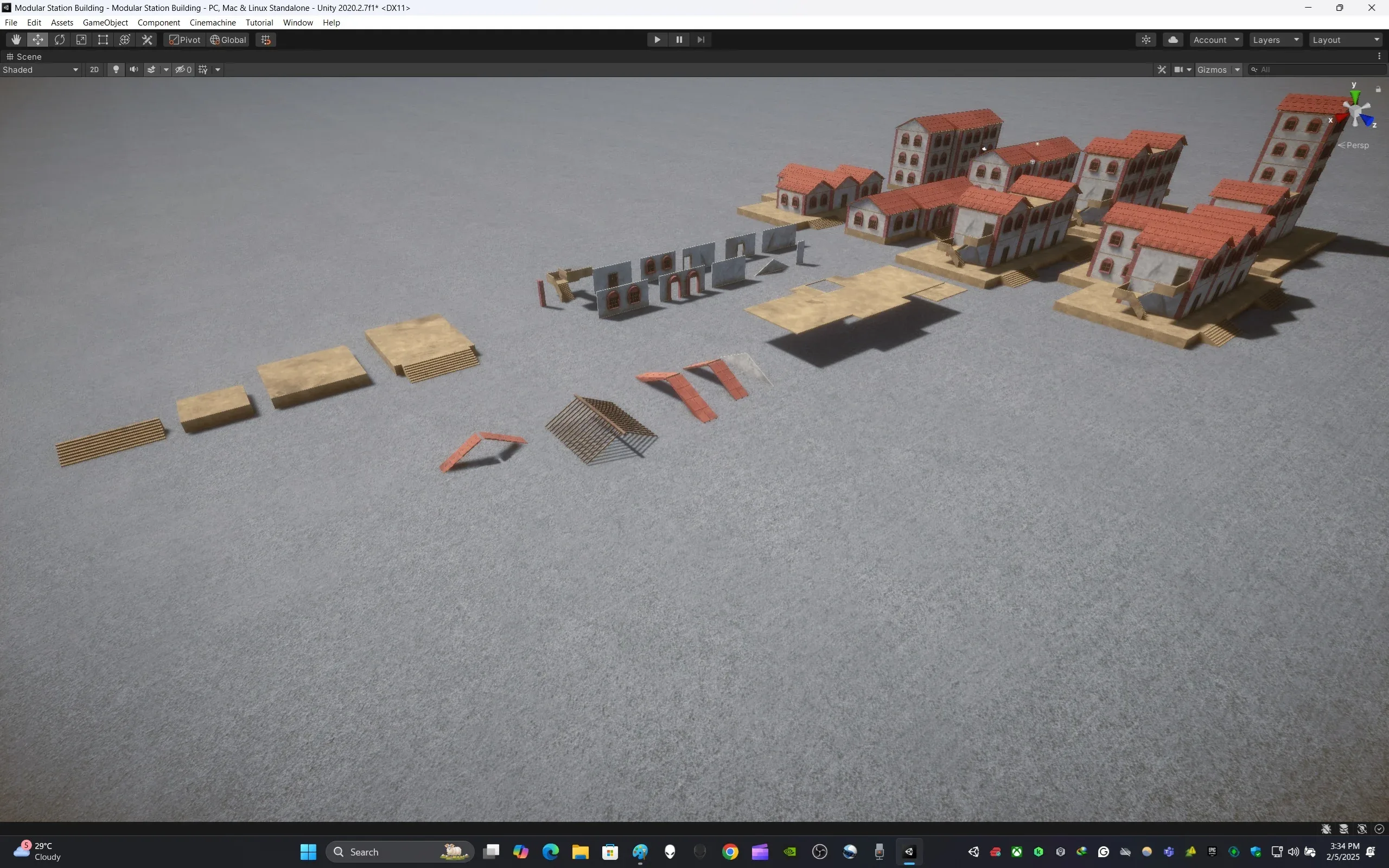The width and height of the screenshot is (1389, 868).
Task: Select the Hand tool
Action: click(x=16, y=39)
